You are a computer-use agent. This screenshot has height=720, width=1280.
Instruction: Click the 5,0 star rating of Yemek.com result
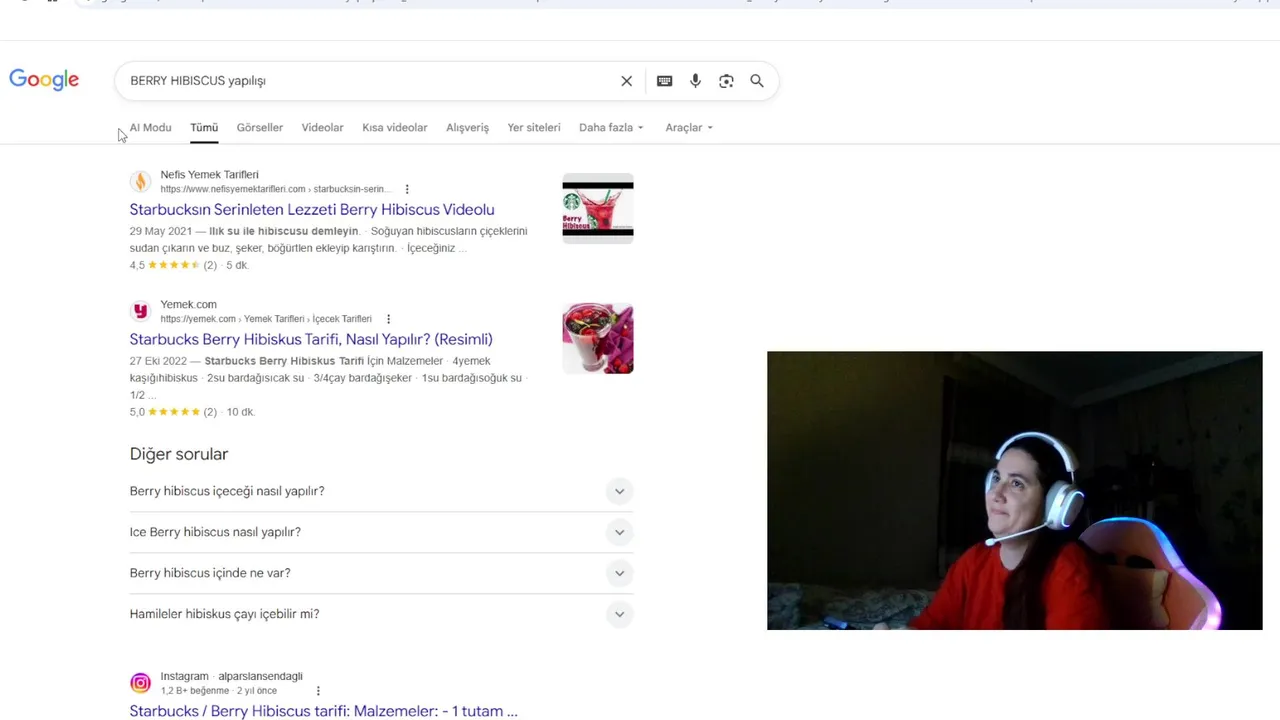(173, 412)
